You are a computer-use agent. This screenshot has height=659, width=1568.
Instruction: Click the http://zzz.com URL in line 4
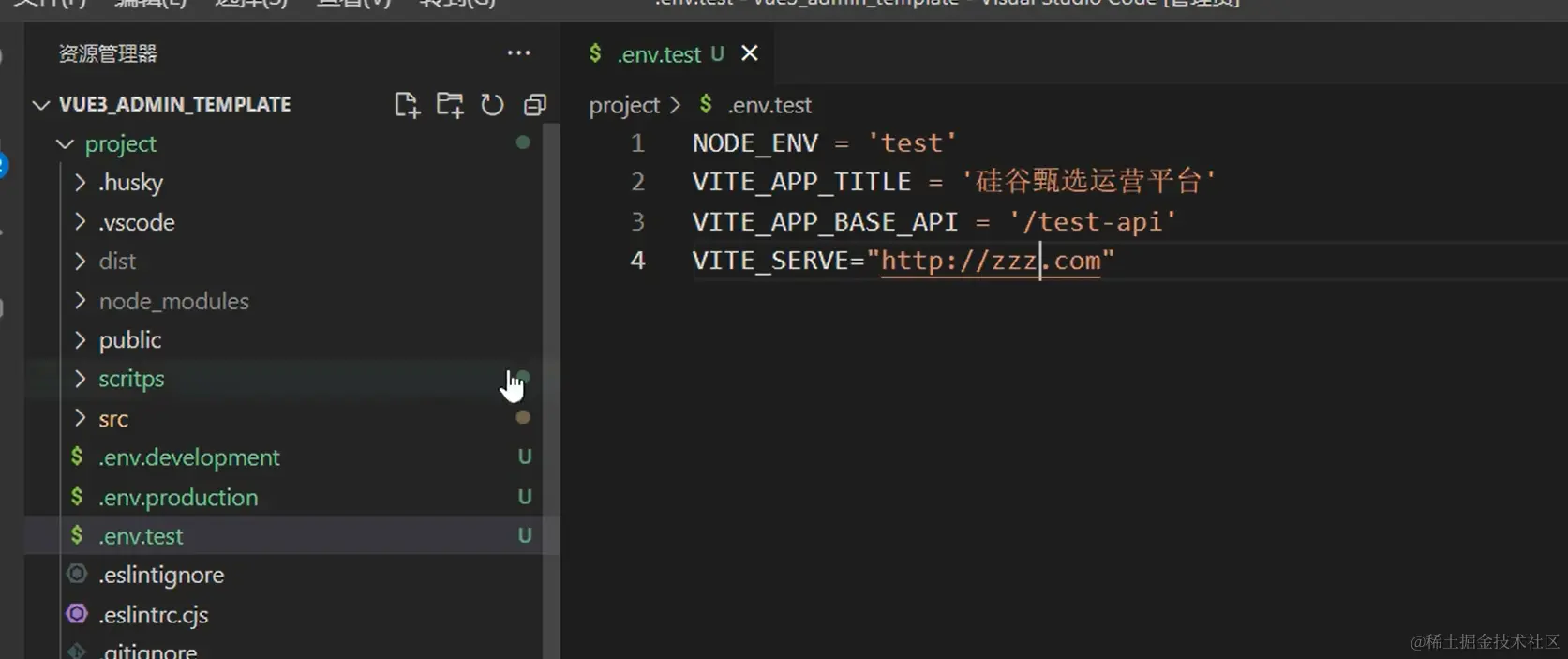coord(991,261)
